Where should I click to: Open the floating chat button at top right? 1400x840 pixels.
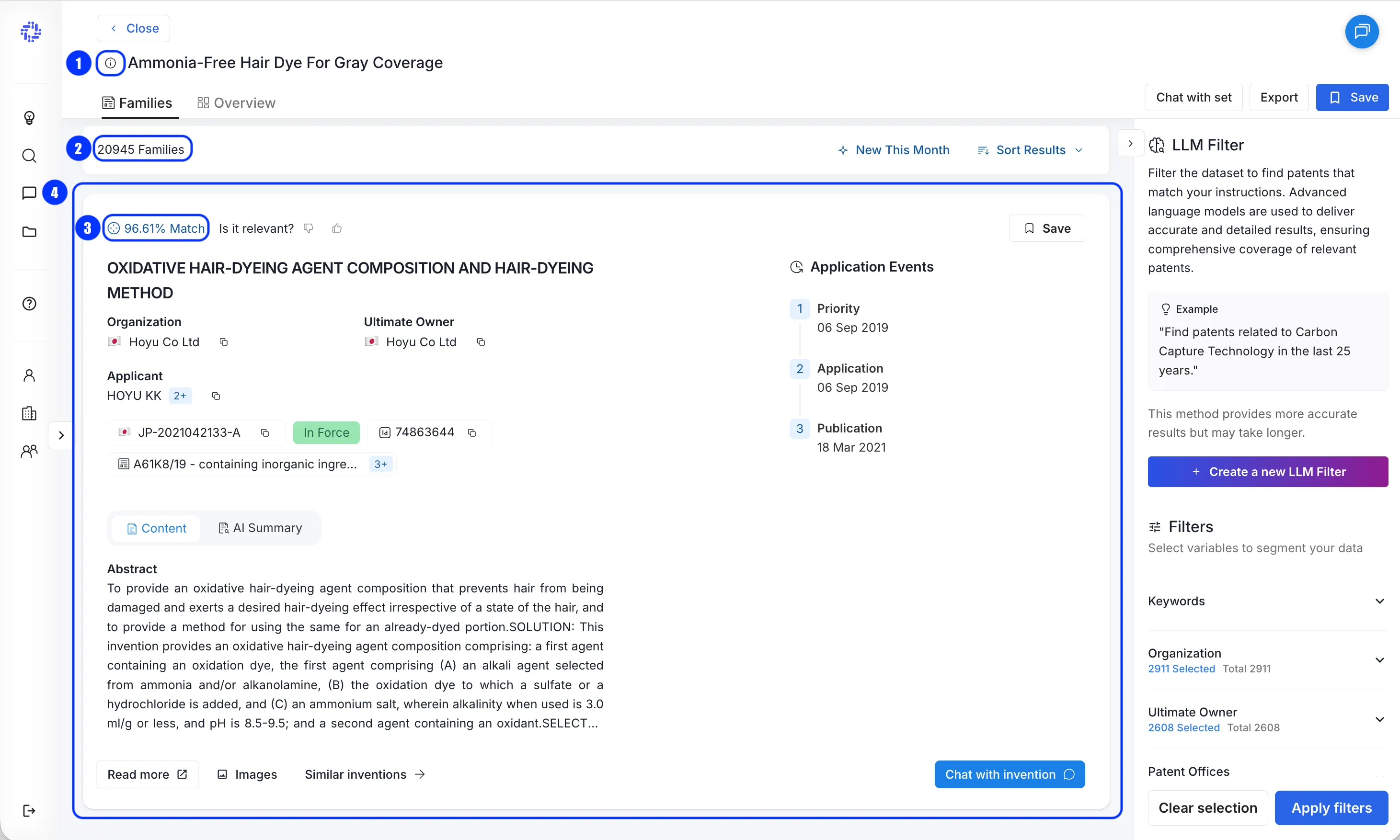[1362, 31]
